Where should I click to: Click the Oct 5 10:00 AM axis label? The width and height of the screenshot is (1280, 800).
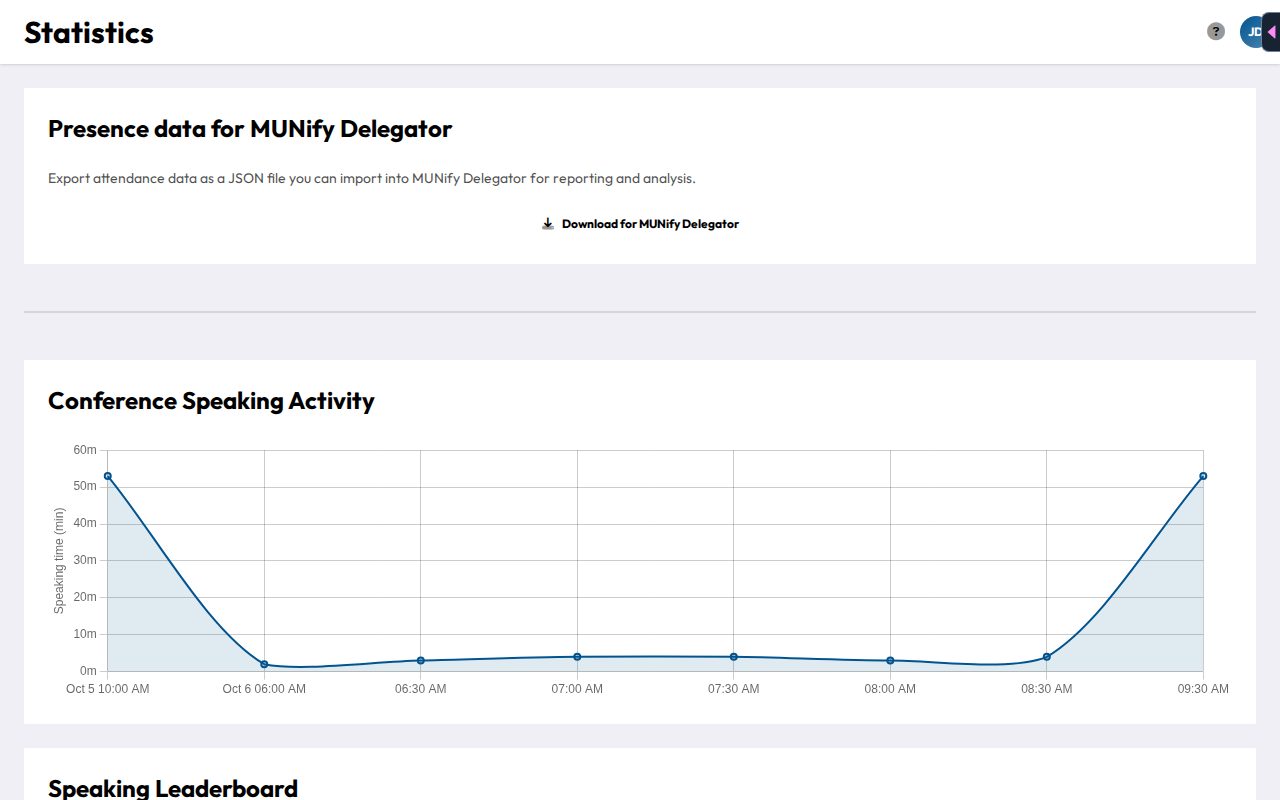pos(108,689)
